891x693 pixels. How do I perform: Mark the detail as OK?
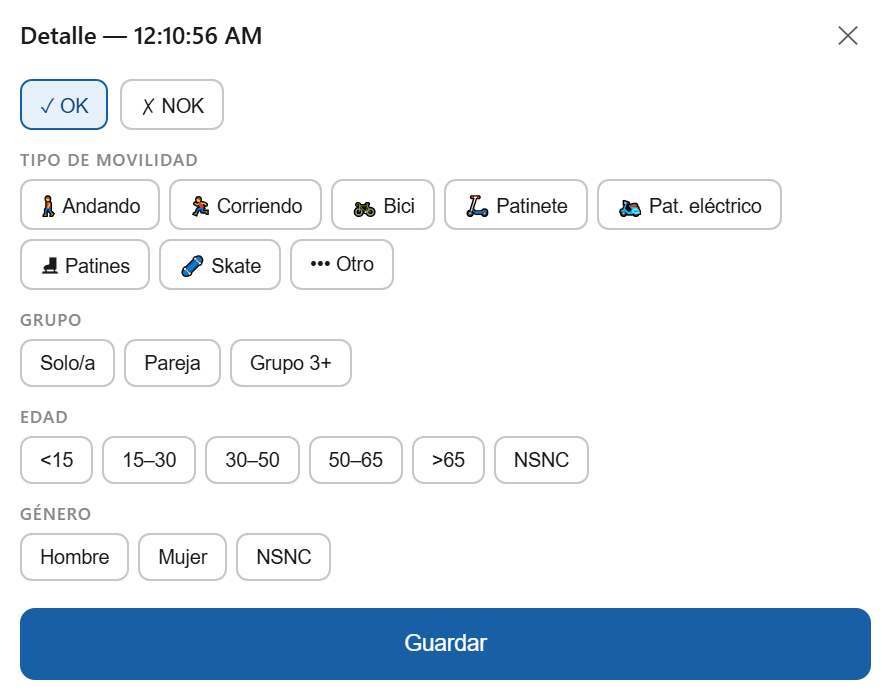point(64,105)
